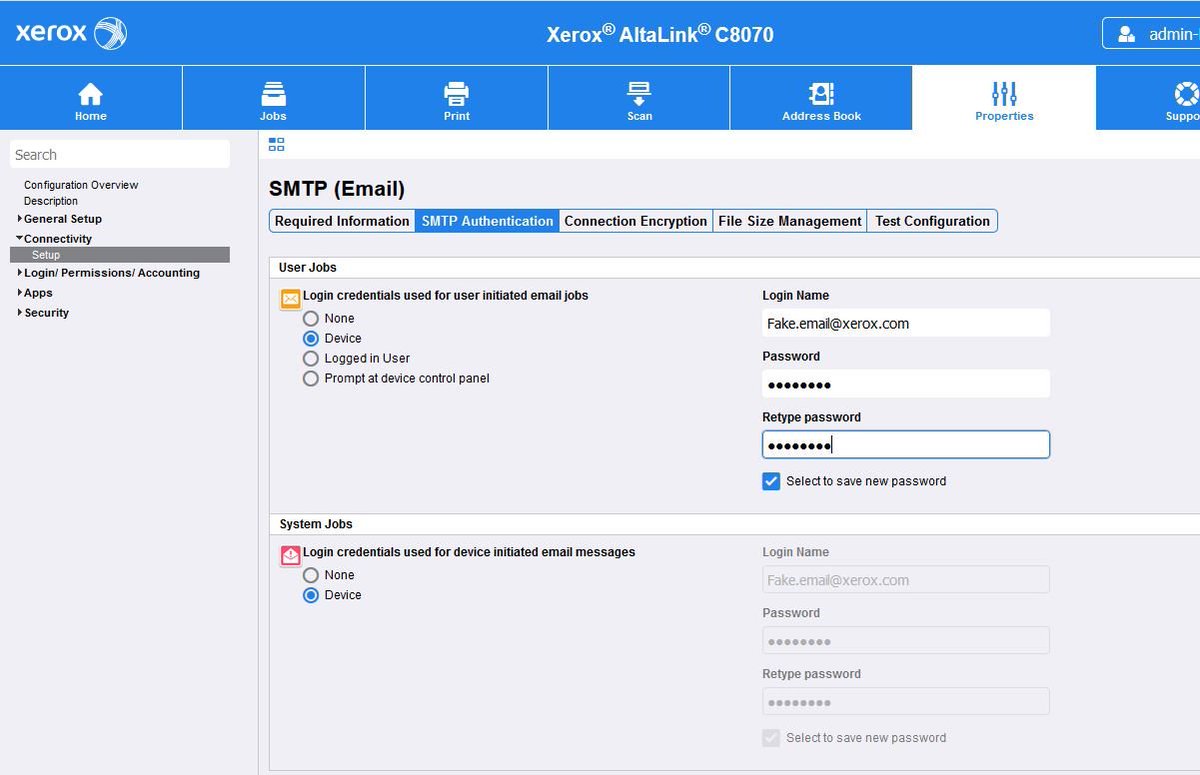The height and width of the screenshot is (775, 1200).
Task: Toggle System Jobs save new password checkbox
Action: click(771, 738)
